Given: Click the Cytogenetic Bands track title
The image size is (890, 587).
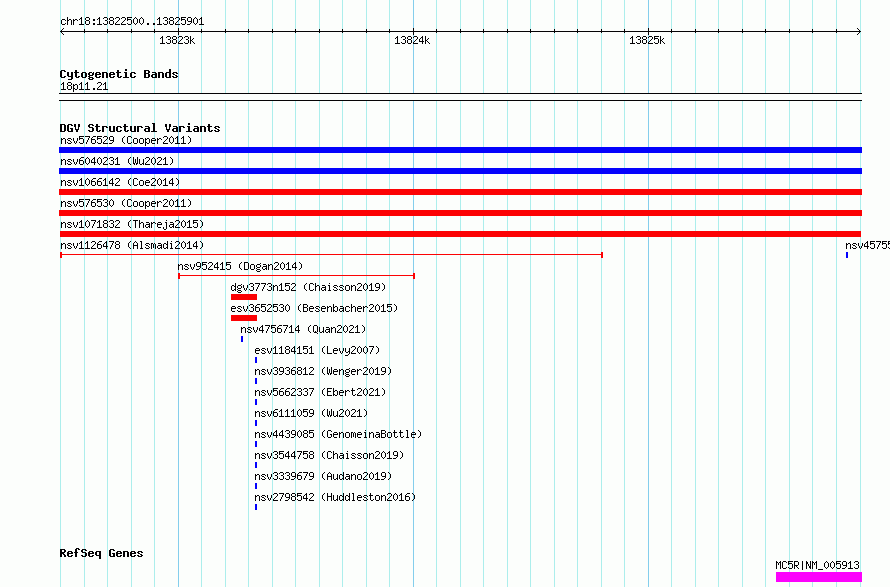Looking at the screenshot, I should coord(119,74).
